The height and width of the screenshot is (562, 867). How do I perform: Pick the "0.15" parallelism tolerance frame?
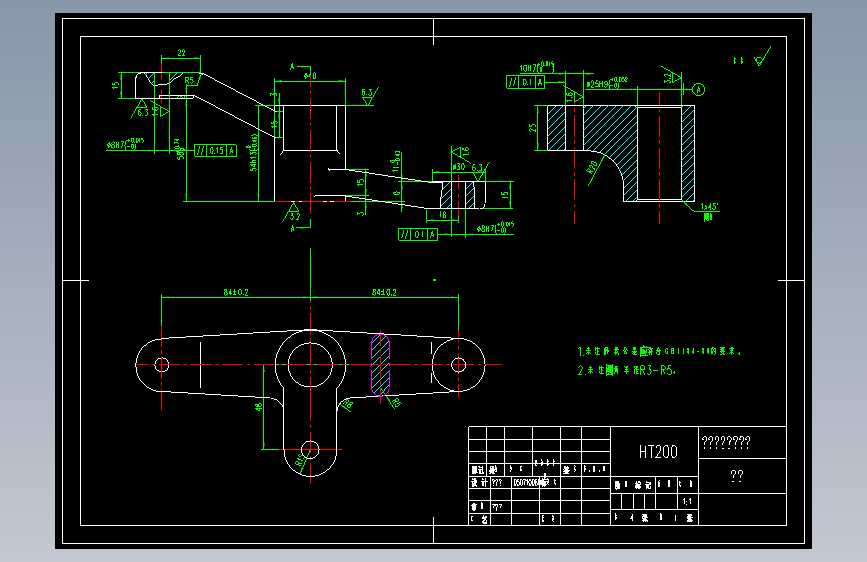coord(216,150)
